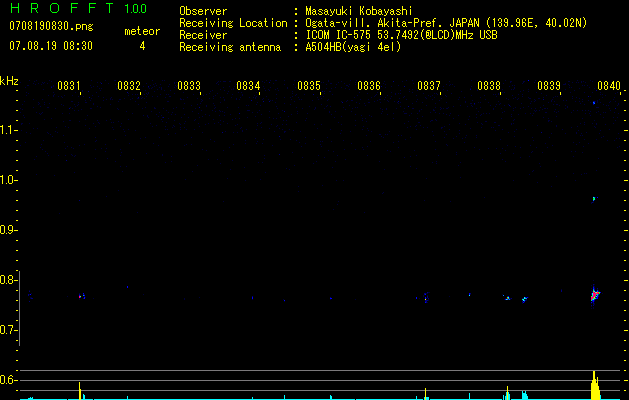Click the green echo spot near 0.96 kHz
The width and height of the screenshot is (629, 400).
(x=595, y=199)
